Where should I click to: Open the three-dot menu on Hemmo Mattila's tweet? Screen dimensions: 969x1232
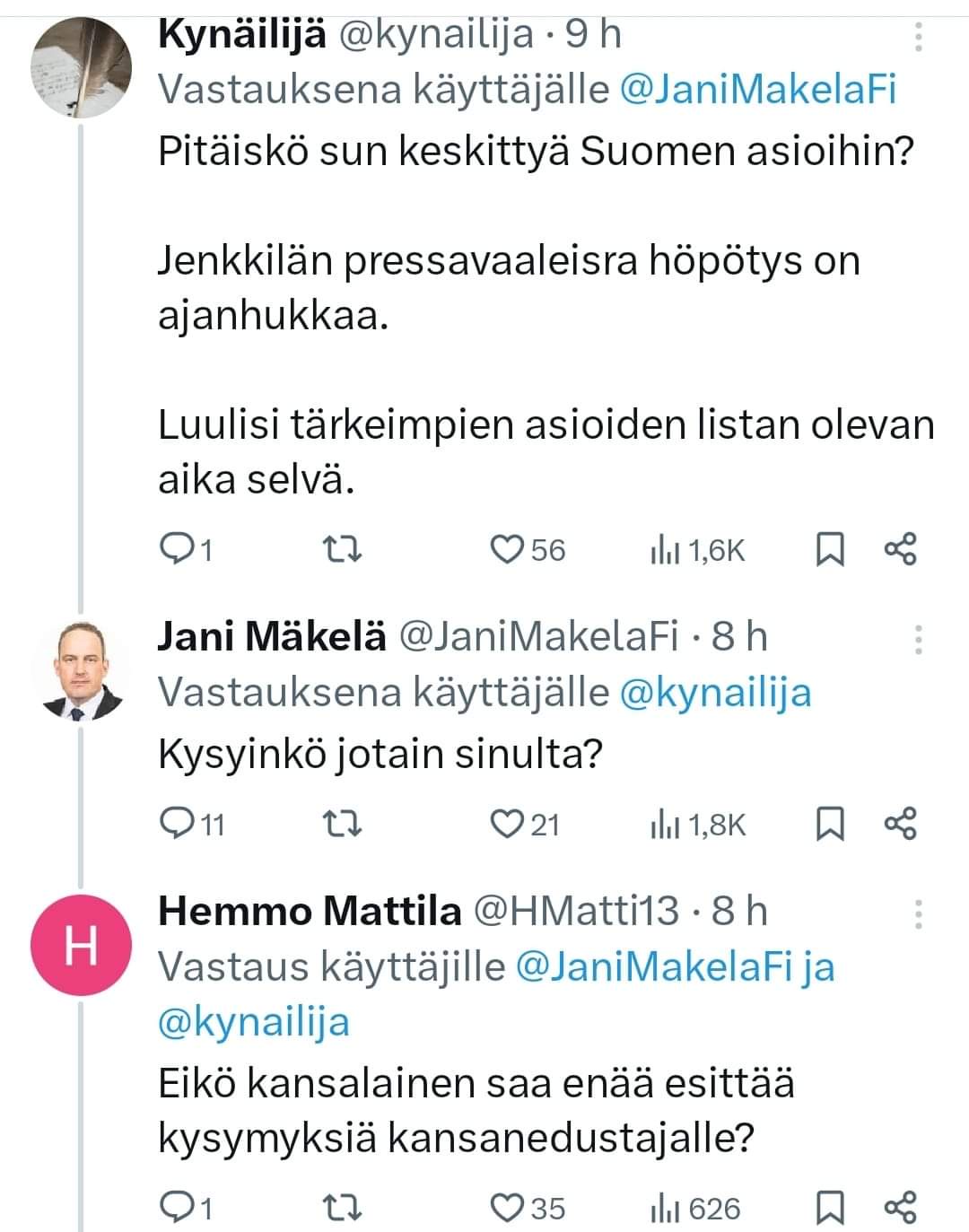[917, 913]
